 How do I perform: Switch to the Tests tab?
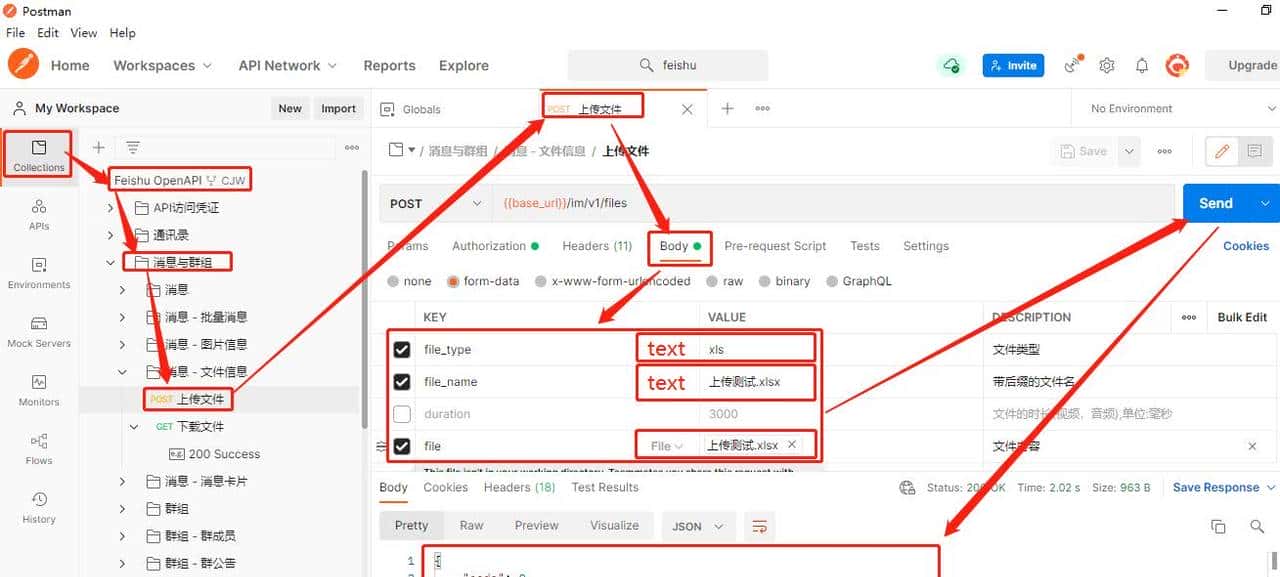coord(865,246)
